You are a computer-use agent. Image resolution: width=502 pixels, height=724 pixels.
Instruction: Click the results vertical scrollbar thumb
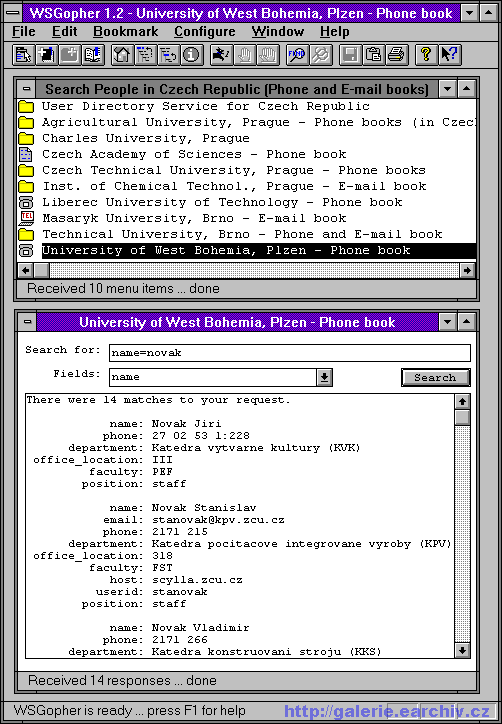tap(462, 417)
